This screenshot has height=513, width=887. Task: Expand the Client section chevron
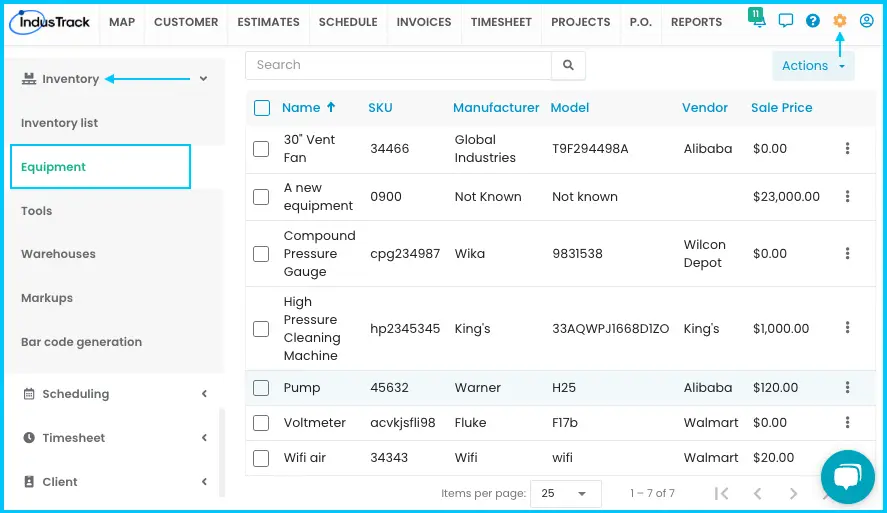pos(204,481)
